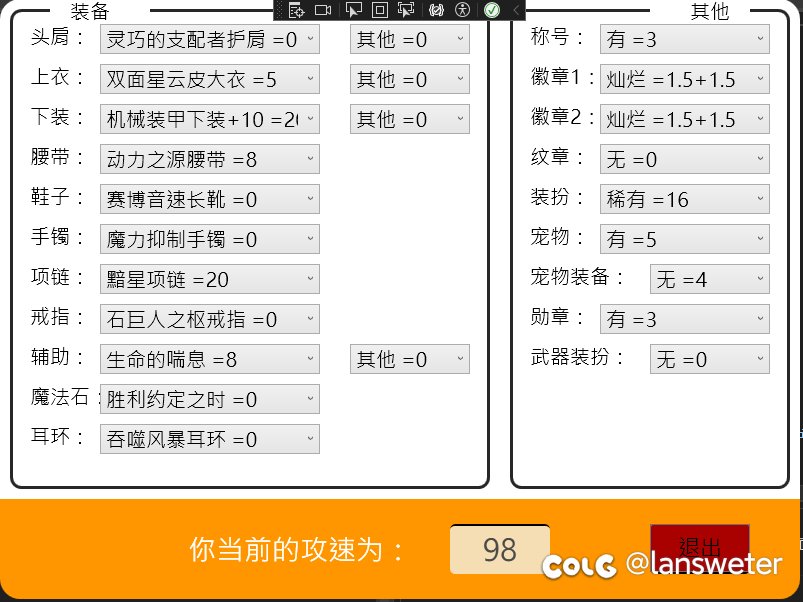Image resolution: width=803 pixels, height=602 pixels.
Task: Click the Track Focused Element icon
Action: [406, 10]
